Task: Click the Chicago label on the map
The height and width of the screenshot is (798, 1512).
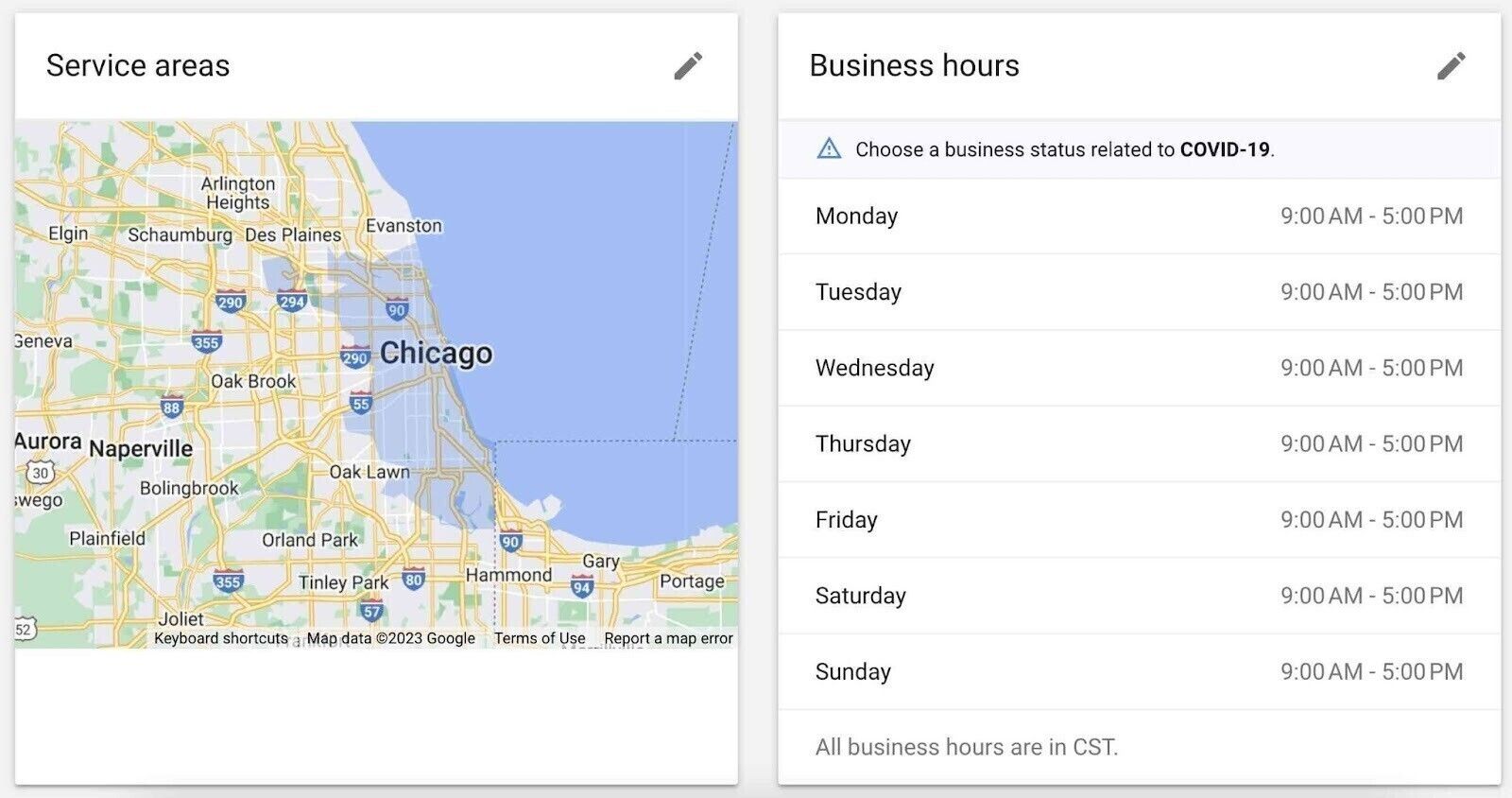Action: click(436, 353)
